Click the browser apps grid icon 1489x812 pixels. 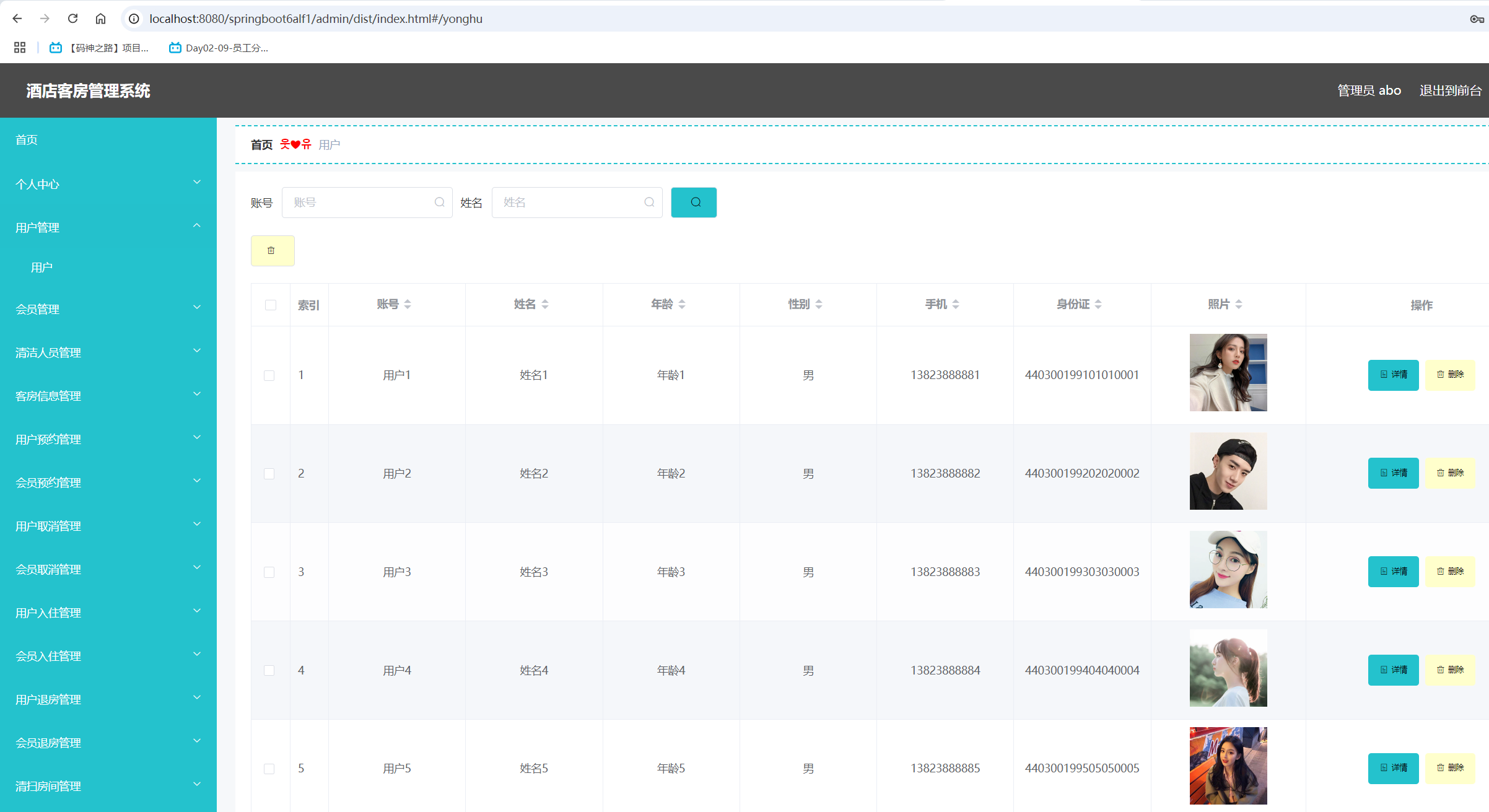(20, 48)
